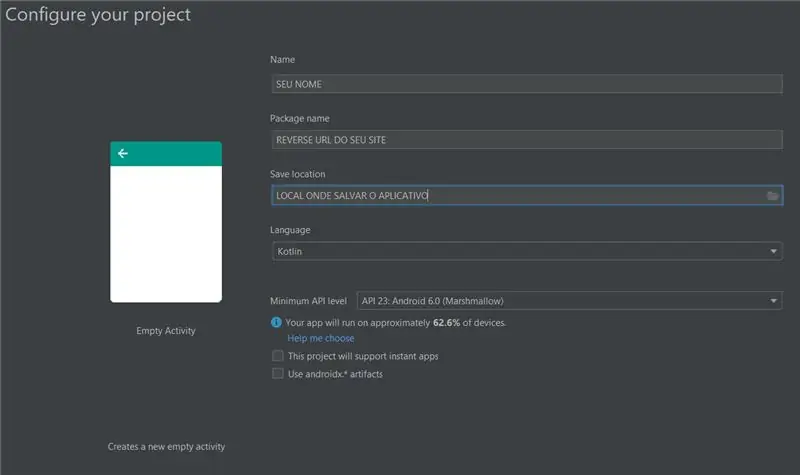Enable 'This project will support instant apps'

tap(278, 356)
